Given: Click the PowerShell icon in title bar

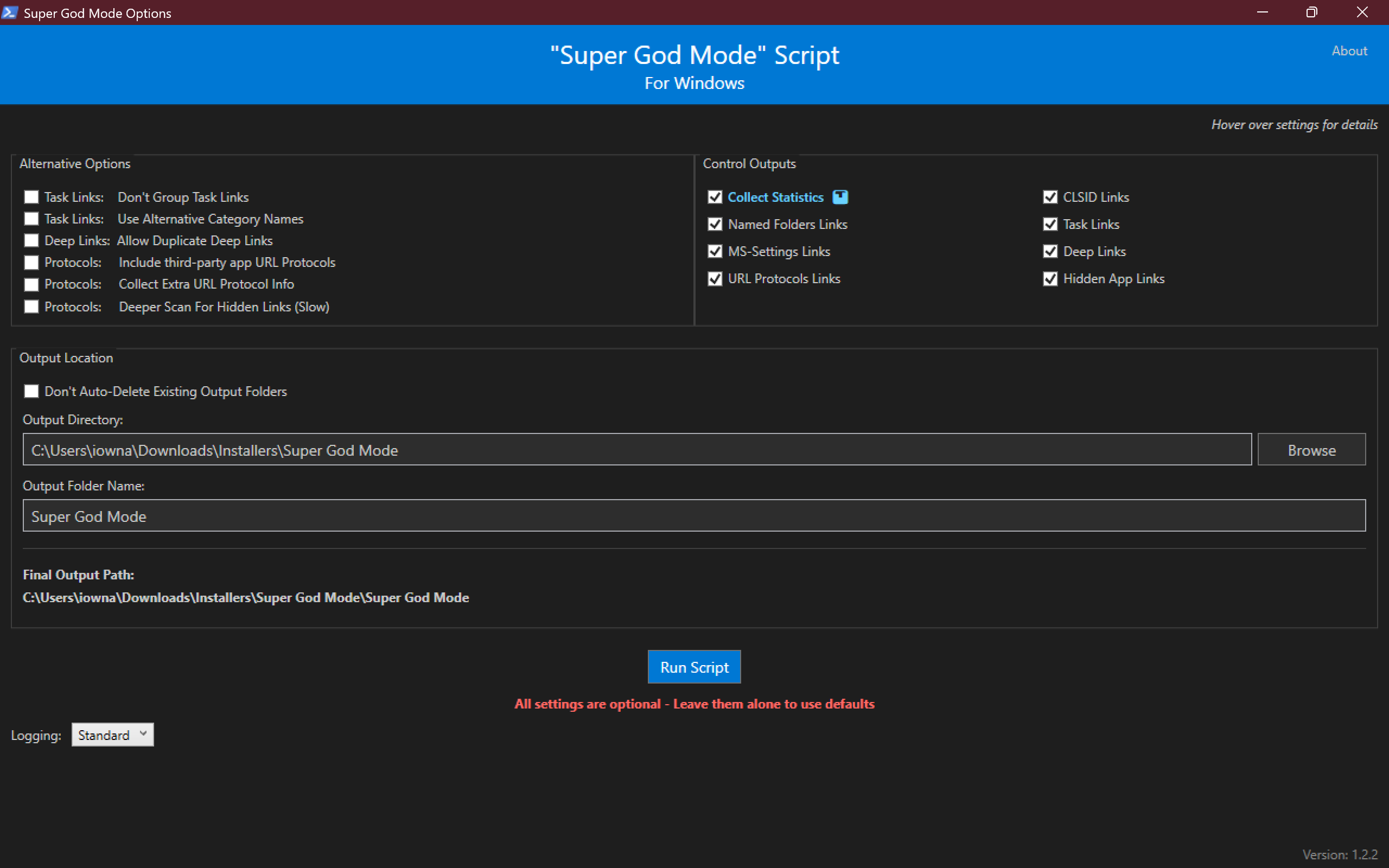Looking at the screenshot, I should pyautogui.click(x=10, y=12).
